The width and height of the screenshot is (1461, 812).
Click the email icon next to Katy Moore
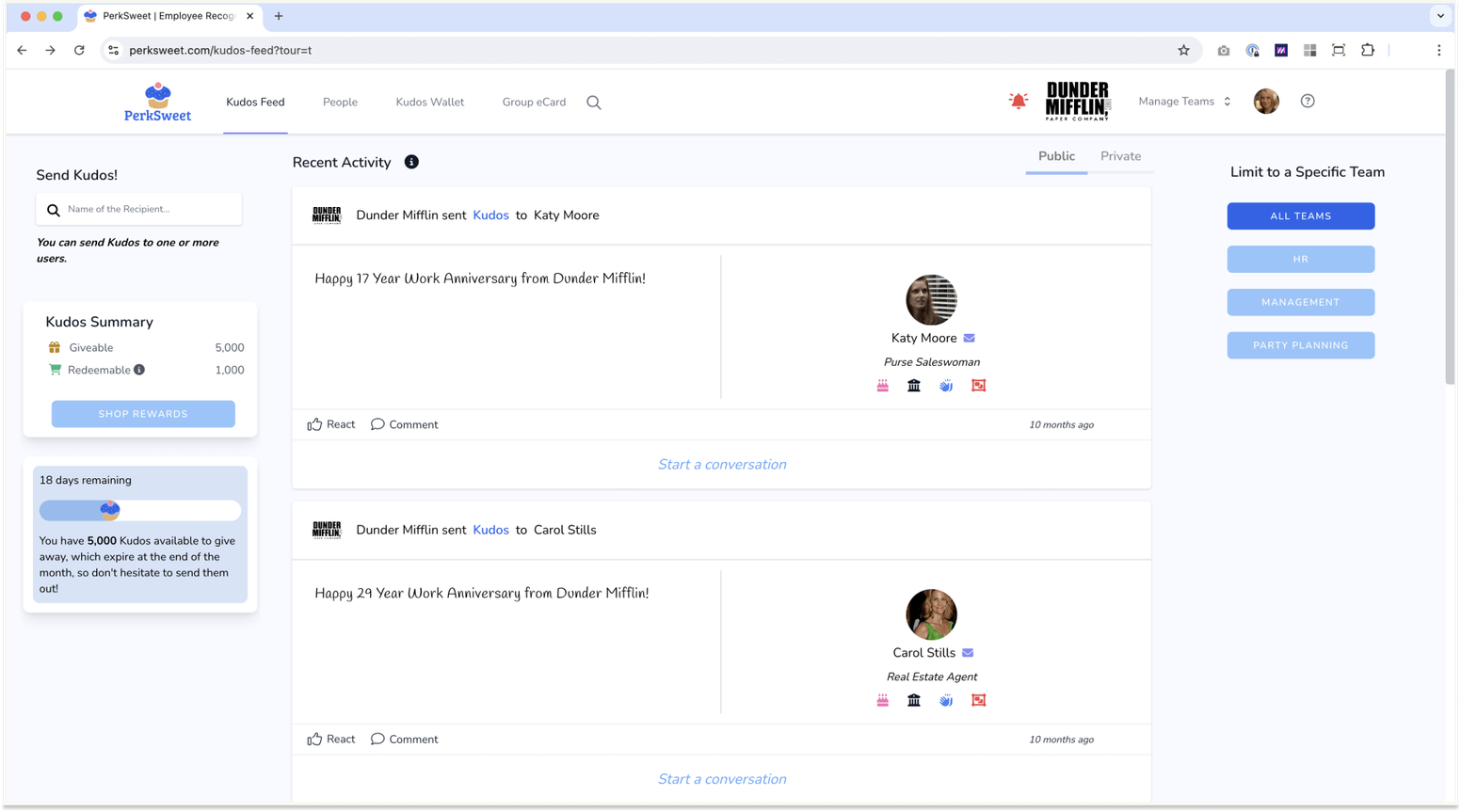pyautogui.click(x=969, y=338)
